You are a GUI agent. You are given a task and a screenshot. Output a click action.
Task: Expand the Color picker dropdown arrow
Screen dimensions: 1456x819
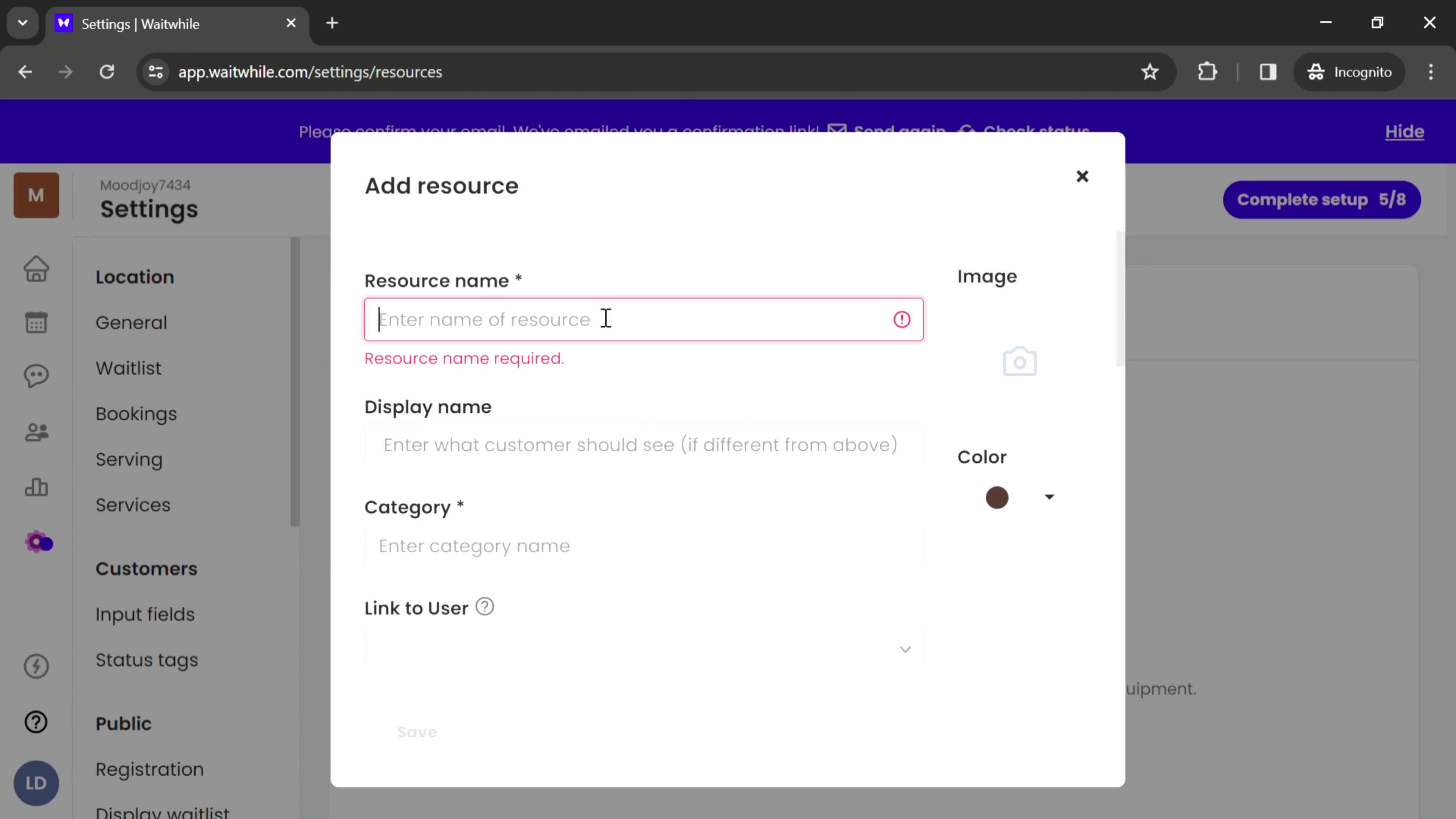click(x=1049, y=497)
